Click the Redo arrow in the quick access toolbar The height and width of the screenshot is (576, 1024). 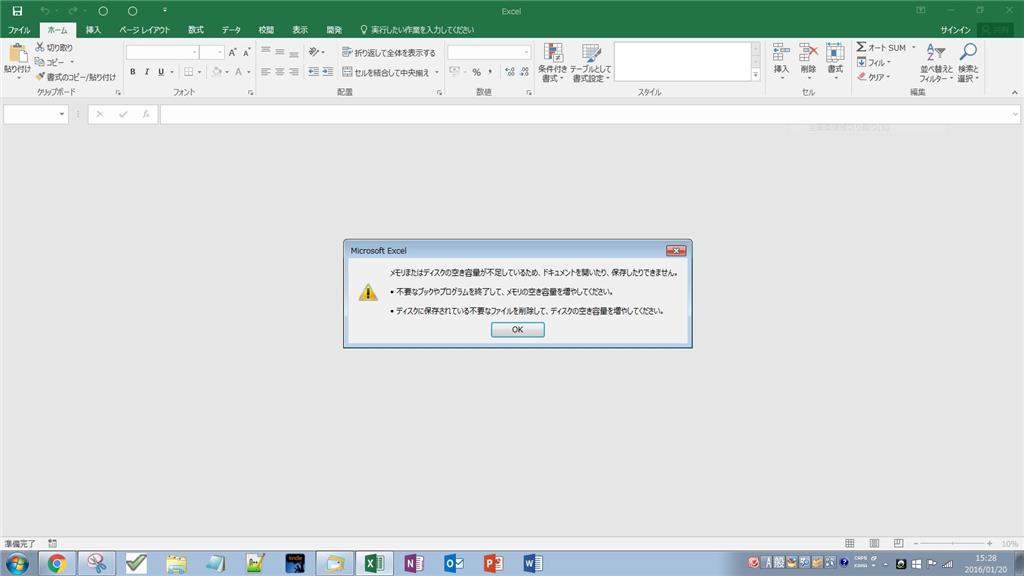(73, 11)
